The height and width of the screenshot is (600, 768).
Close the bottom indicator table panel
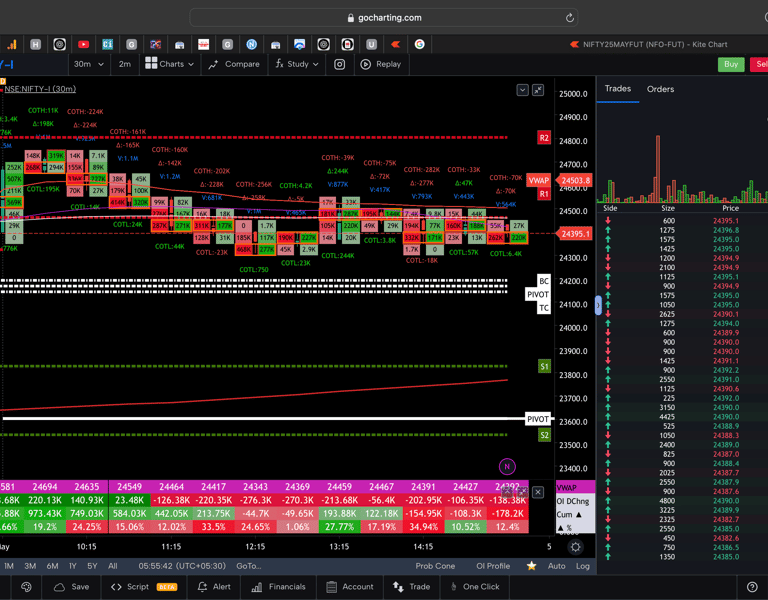click(x=538, y=492)
